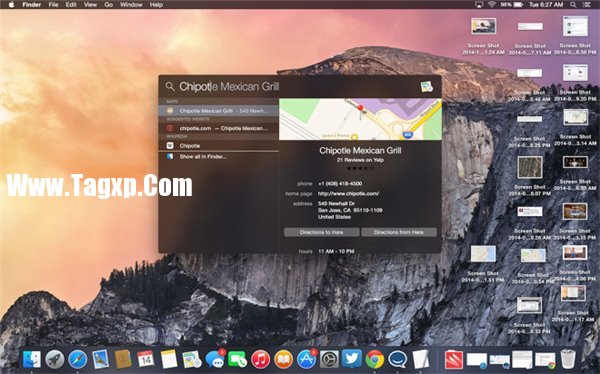Open the File menu

(x=53, y=5)
